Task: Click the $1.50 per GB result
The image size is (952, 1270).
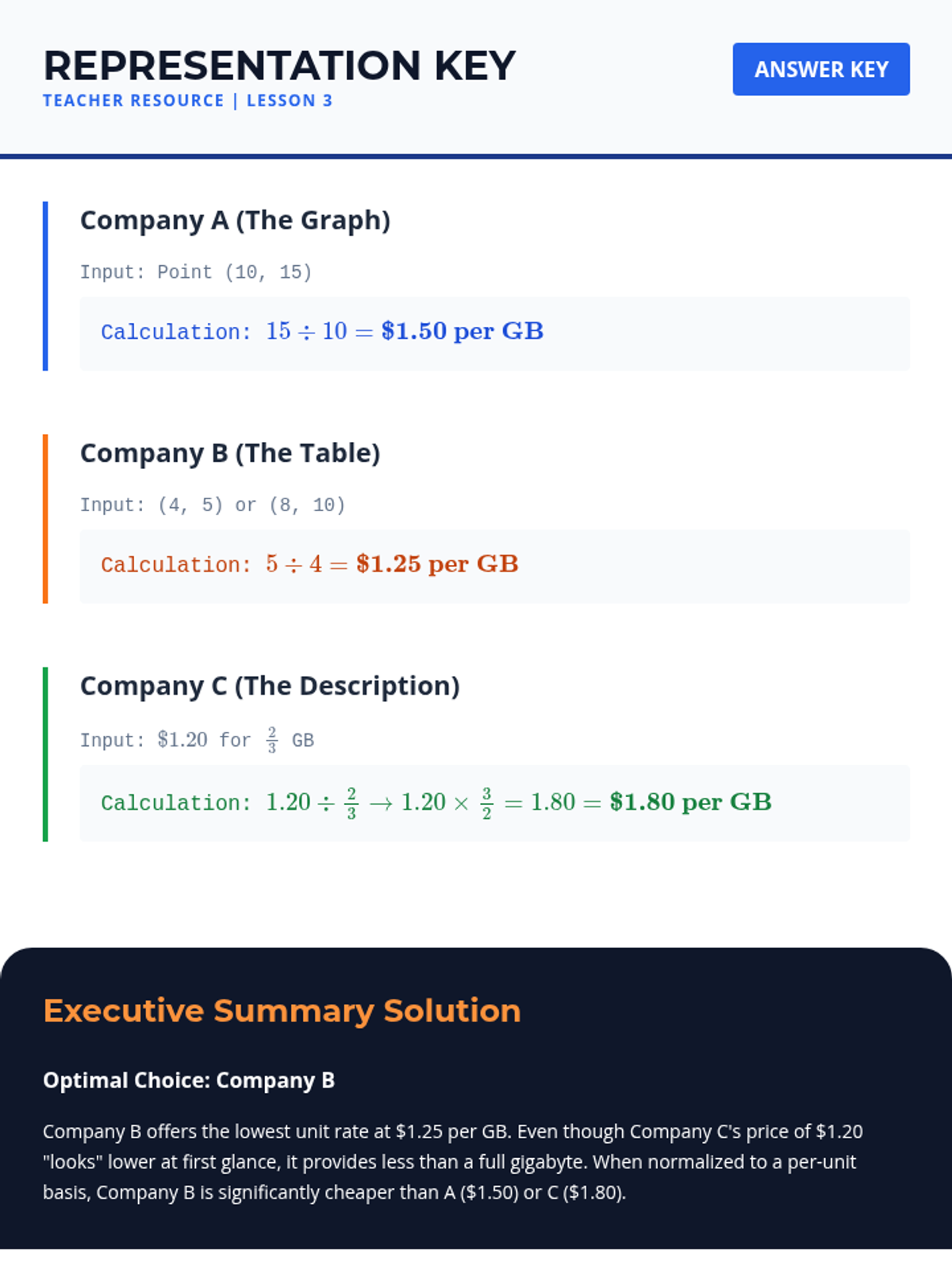Action: tap(462, 331)
